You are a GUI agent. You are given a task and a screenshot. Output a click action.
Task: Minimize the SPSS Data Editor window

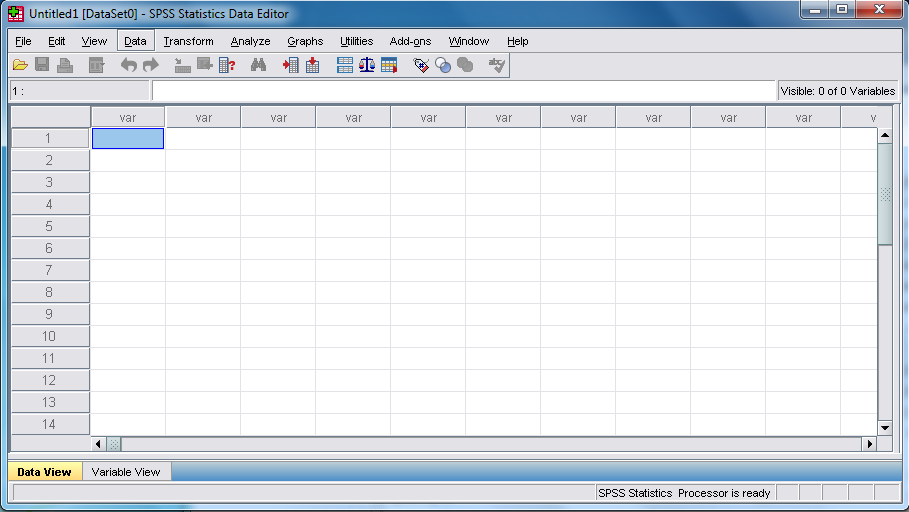(x=815, y=10)
